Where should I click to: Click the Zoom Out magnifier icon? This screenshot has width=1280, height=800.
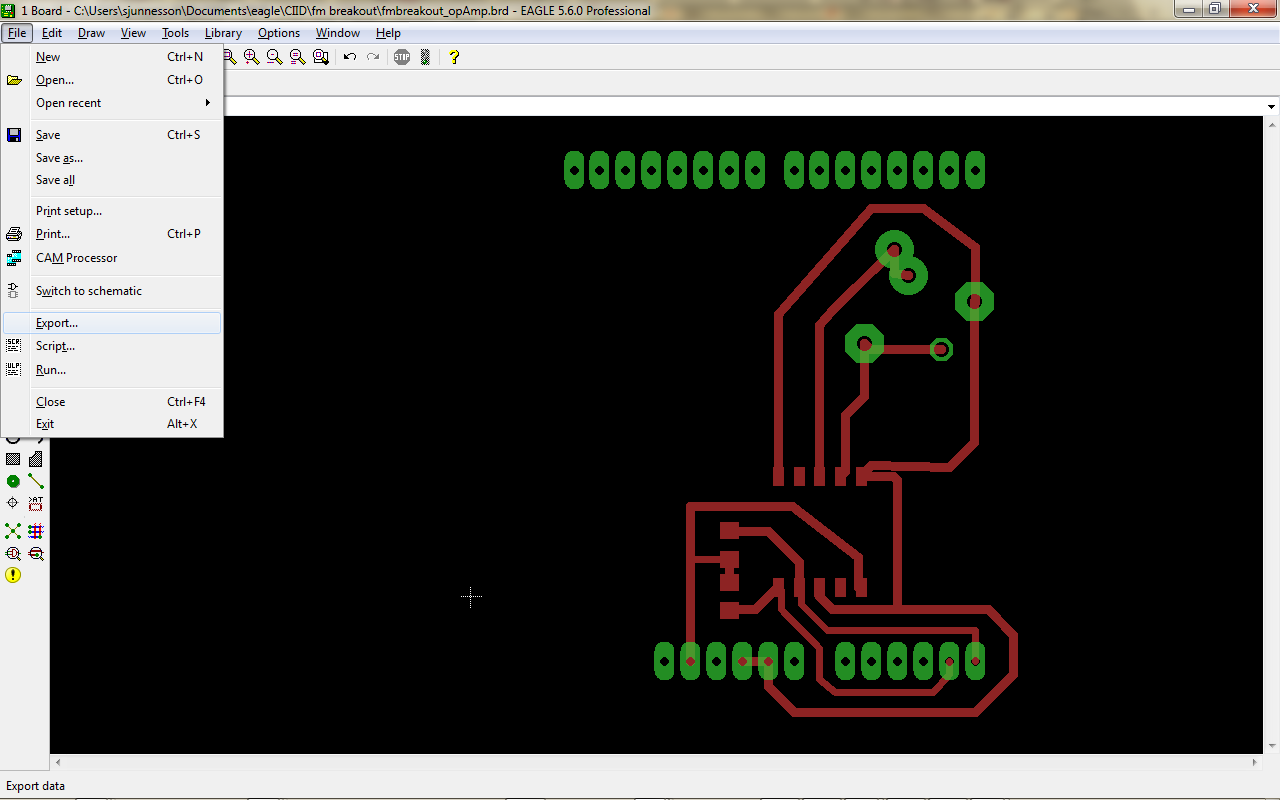coord(275,57)
